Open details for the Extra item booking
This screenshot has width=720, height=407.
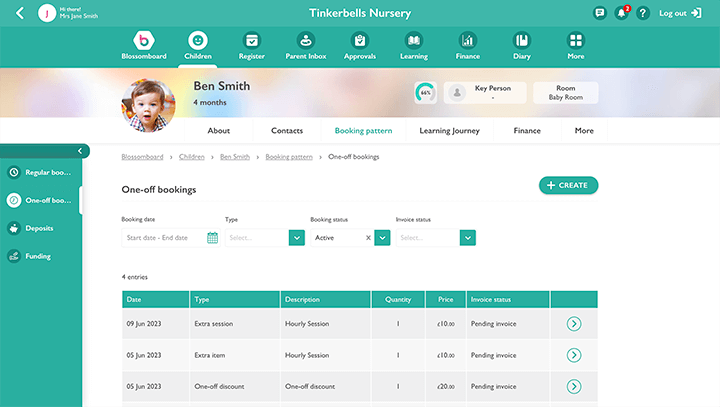click(x=574, y=355)
